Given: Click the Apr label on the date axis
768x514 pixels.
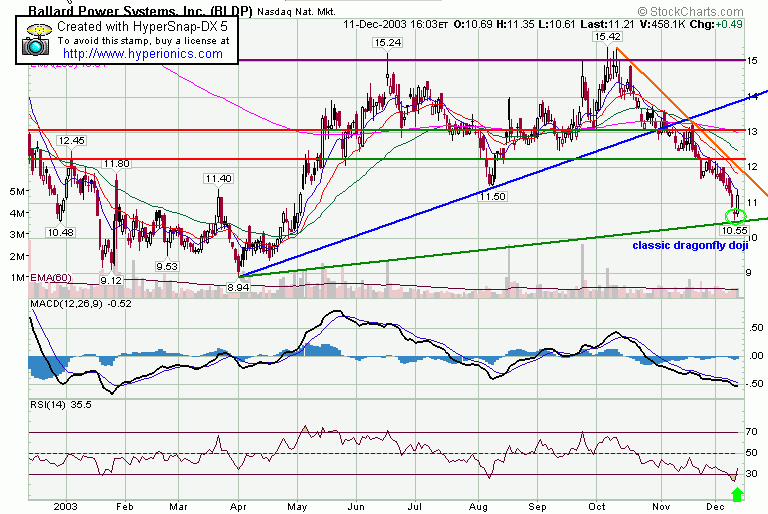Looking at the screenshot, I should [238, 507].
